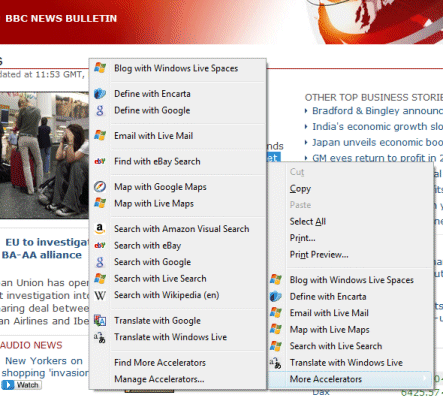Open Japan unveils economic story link

(x=377, y=142)
